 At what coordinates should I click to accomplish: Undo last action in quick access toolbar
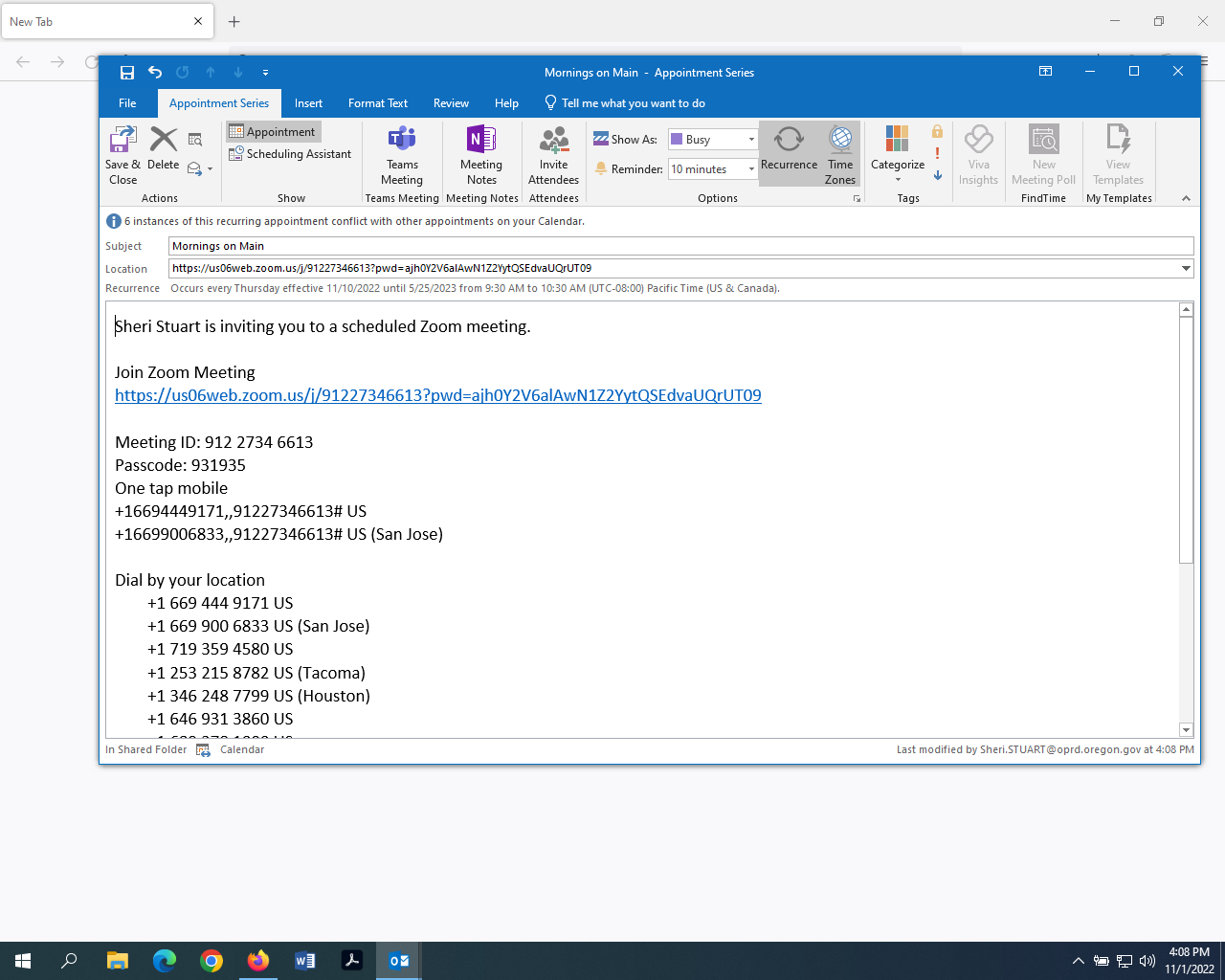[x=155, y=73]
